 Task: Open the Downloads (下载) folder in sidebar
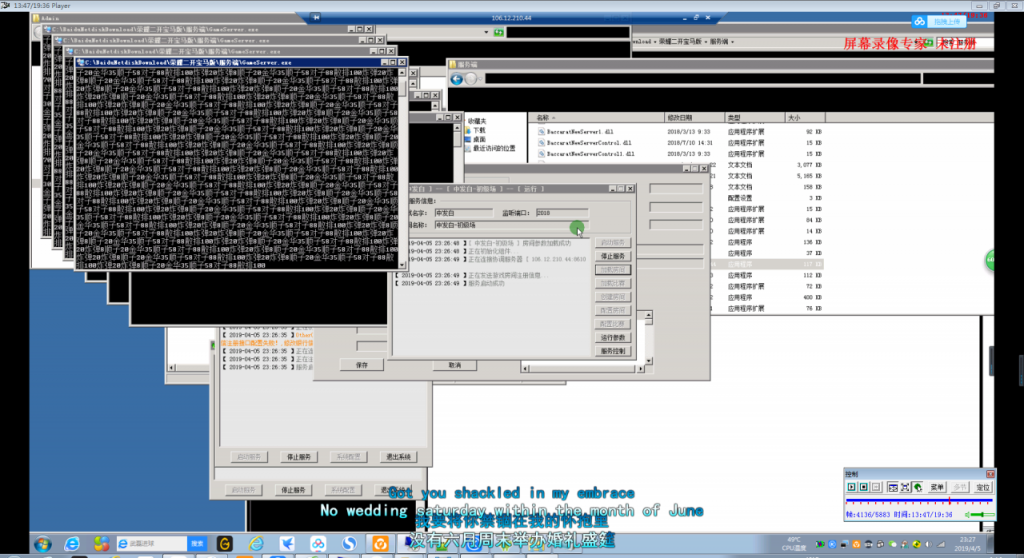point(479,130)
